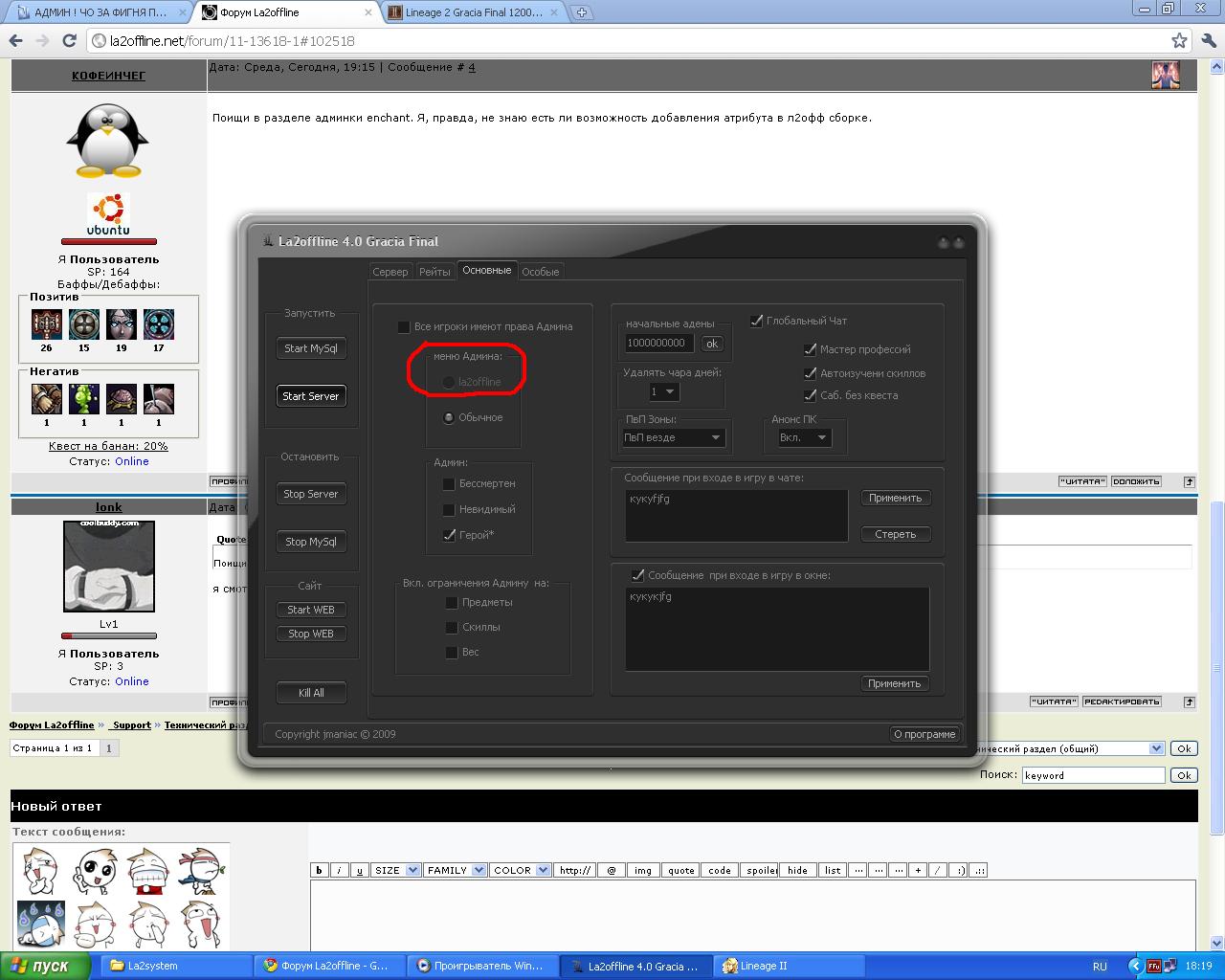Click the RU language indicator in the tray
This screenshot has height=980, width=1225.
pos(1100,967)
